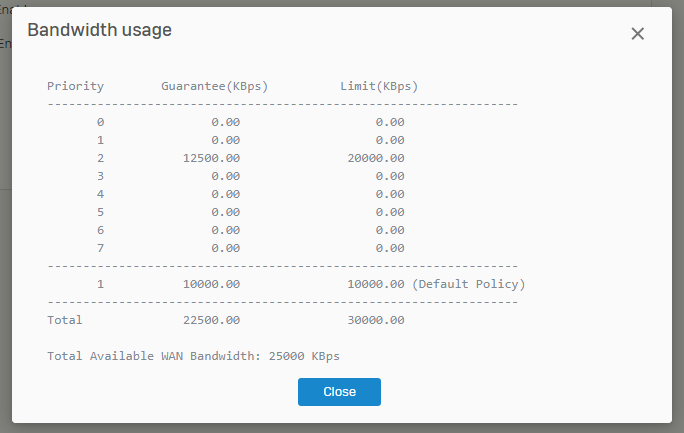Dismiss dialog with the X icon
684x433 pixels.
click(x=638, y=34)
